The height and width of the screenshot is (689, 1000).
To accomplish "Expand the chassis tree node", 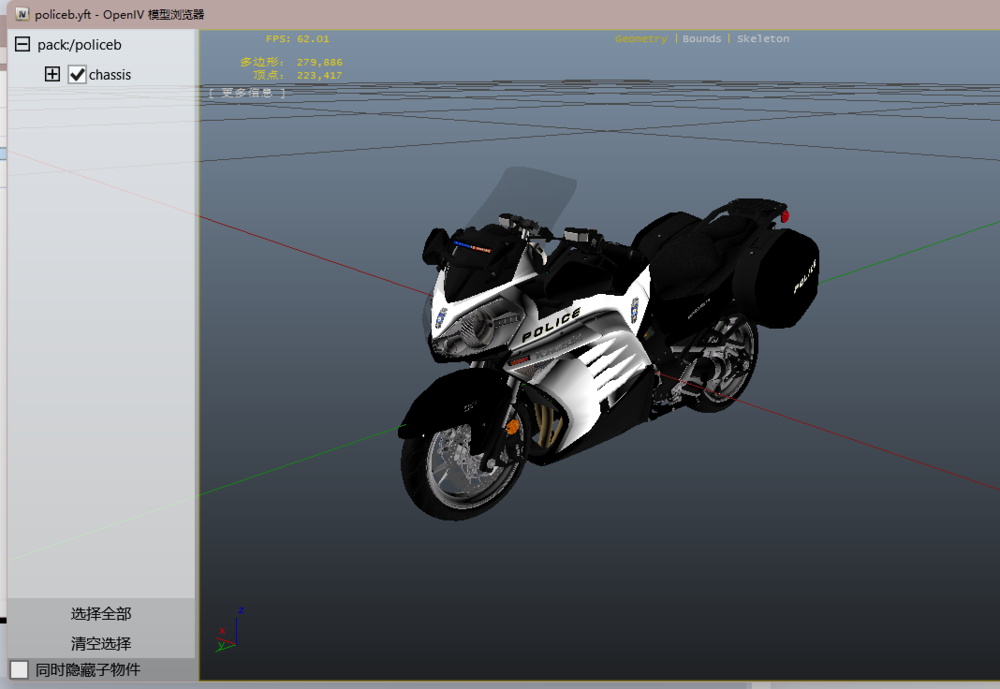I will click(53, 75).
